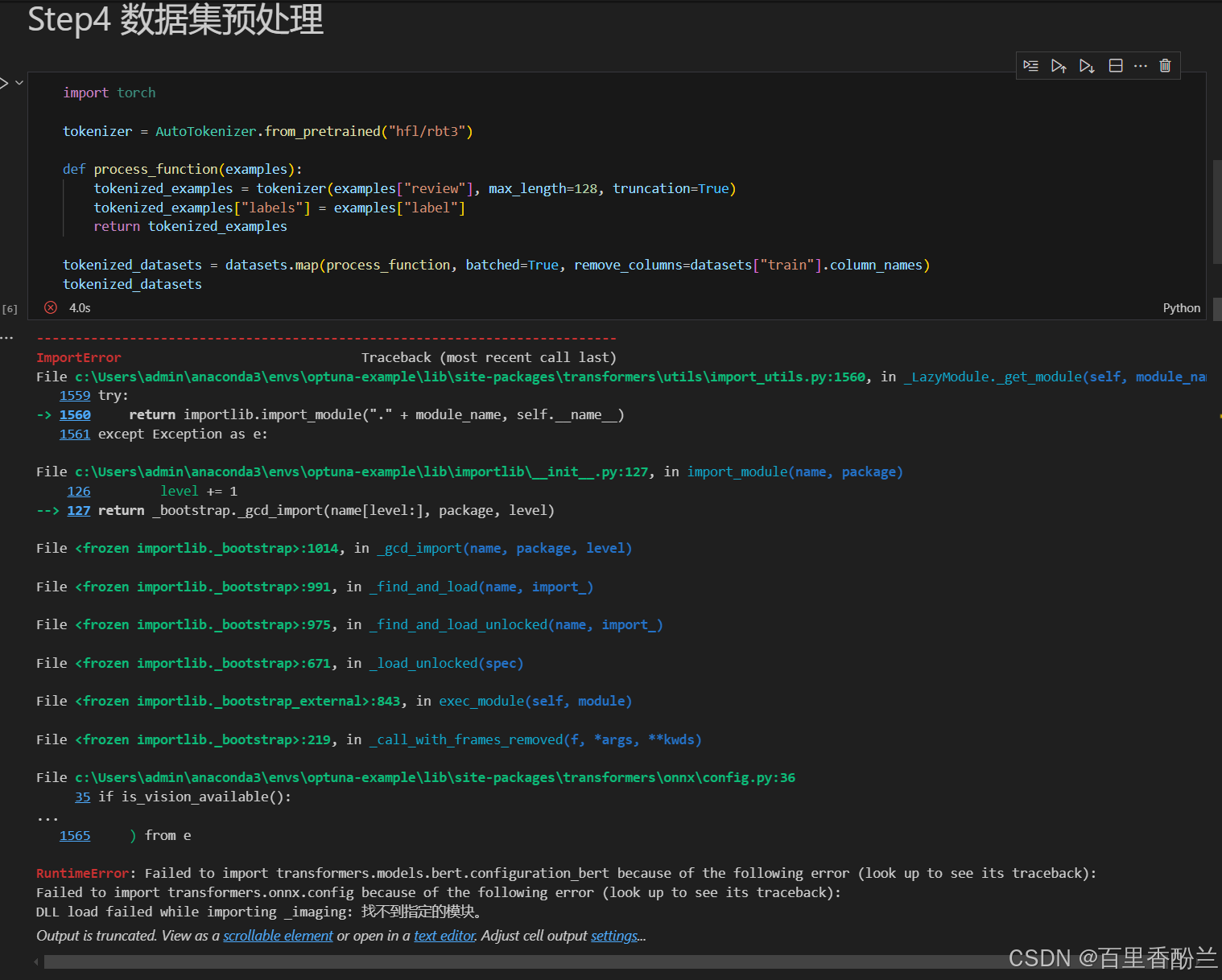1222x980 pixels.
Task: Click the vertical scrollbar thumb on right edge
Action: [x=1216, y=212]
